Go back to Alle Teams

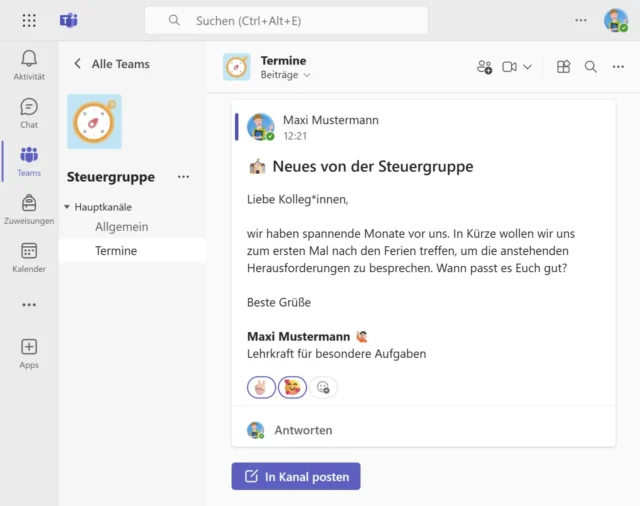[78, 64]
